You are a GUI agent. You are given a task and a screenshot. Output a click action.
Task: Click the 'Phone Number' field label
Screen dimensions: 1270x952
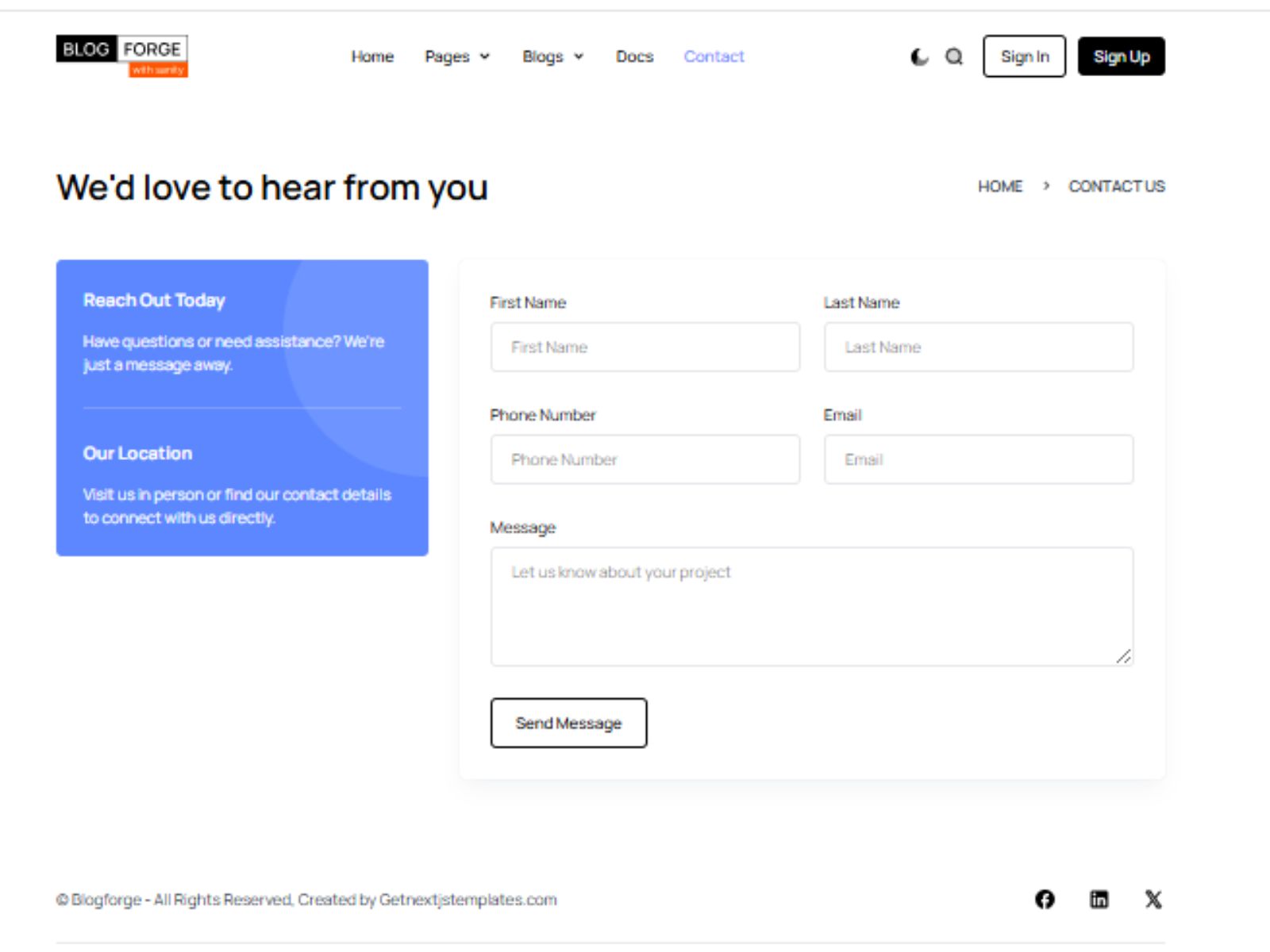(542, 415)
